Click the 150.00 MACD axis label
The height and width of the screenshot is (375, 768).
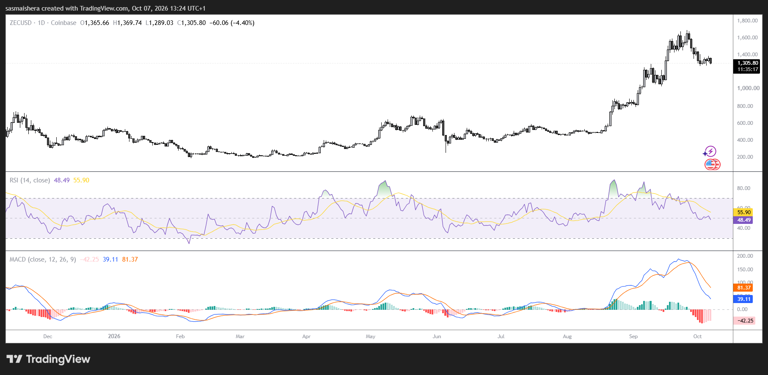(744, 269)
